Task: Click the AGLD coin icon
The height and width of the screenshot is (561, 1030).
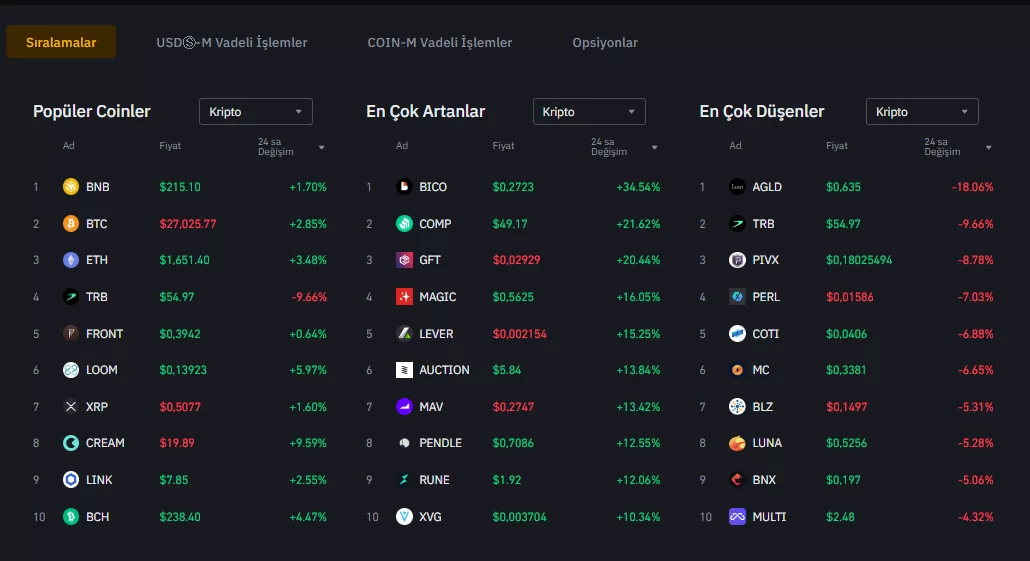Action: coord(737,187)
